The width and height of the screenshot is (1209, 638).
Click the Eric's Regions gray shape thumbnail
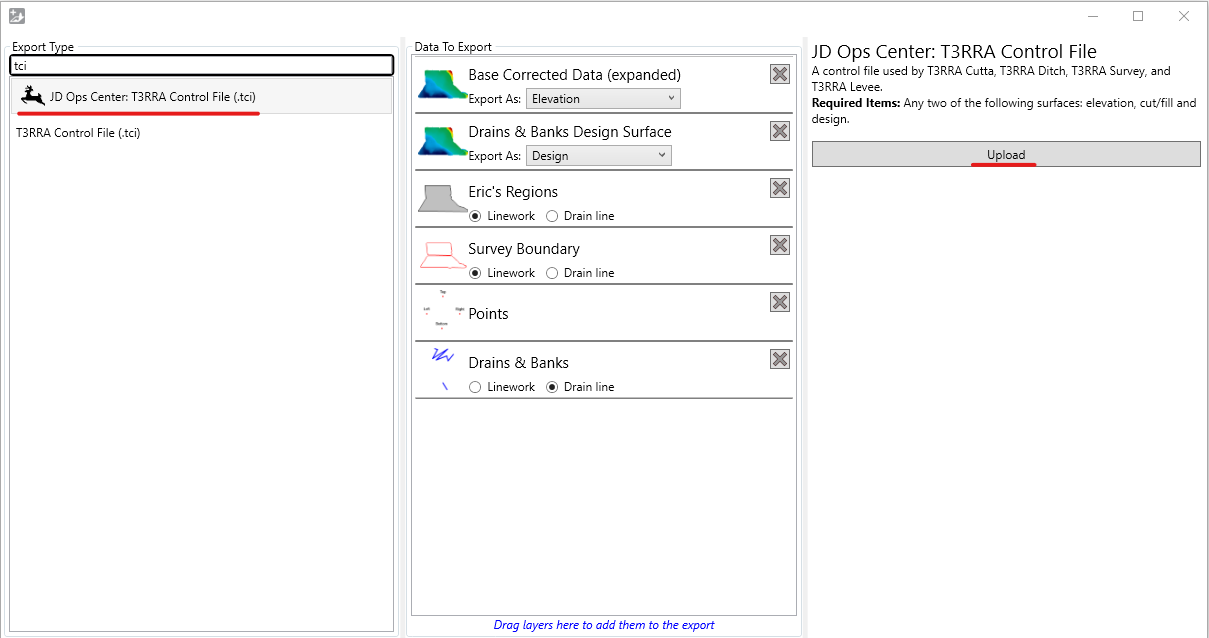(442, 198)
